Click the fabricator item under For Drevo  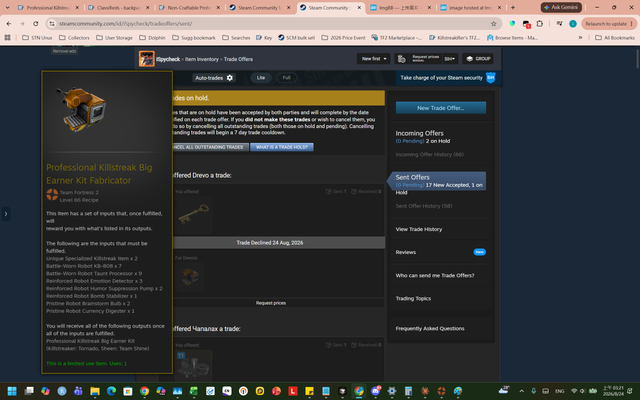pyautogui.click(x=189, y=276)
